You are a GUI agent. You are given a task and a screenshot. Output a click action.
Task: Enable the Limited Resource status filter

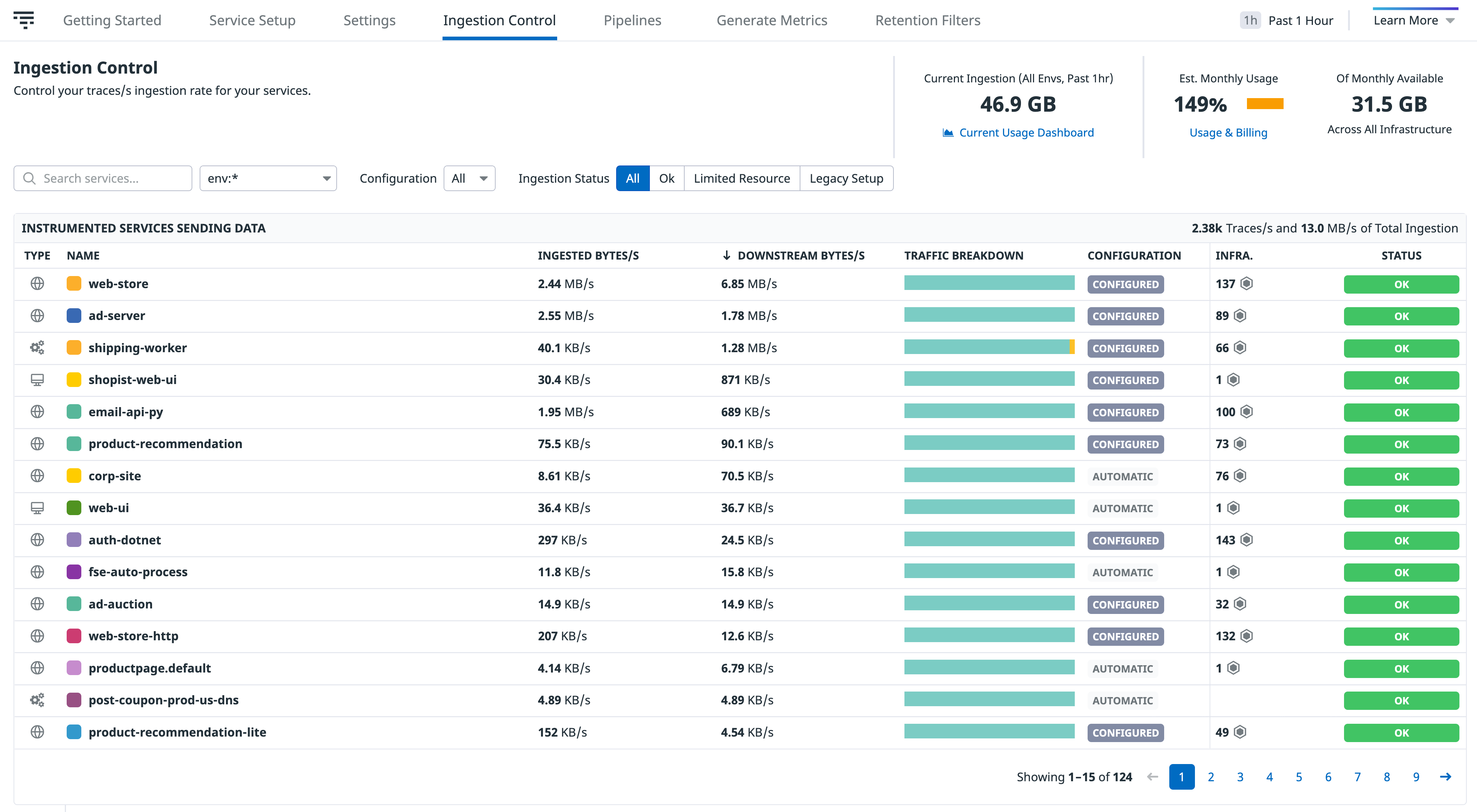click(741, 178)
